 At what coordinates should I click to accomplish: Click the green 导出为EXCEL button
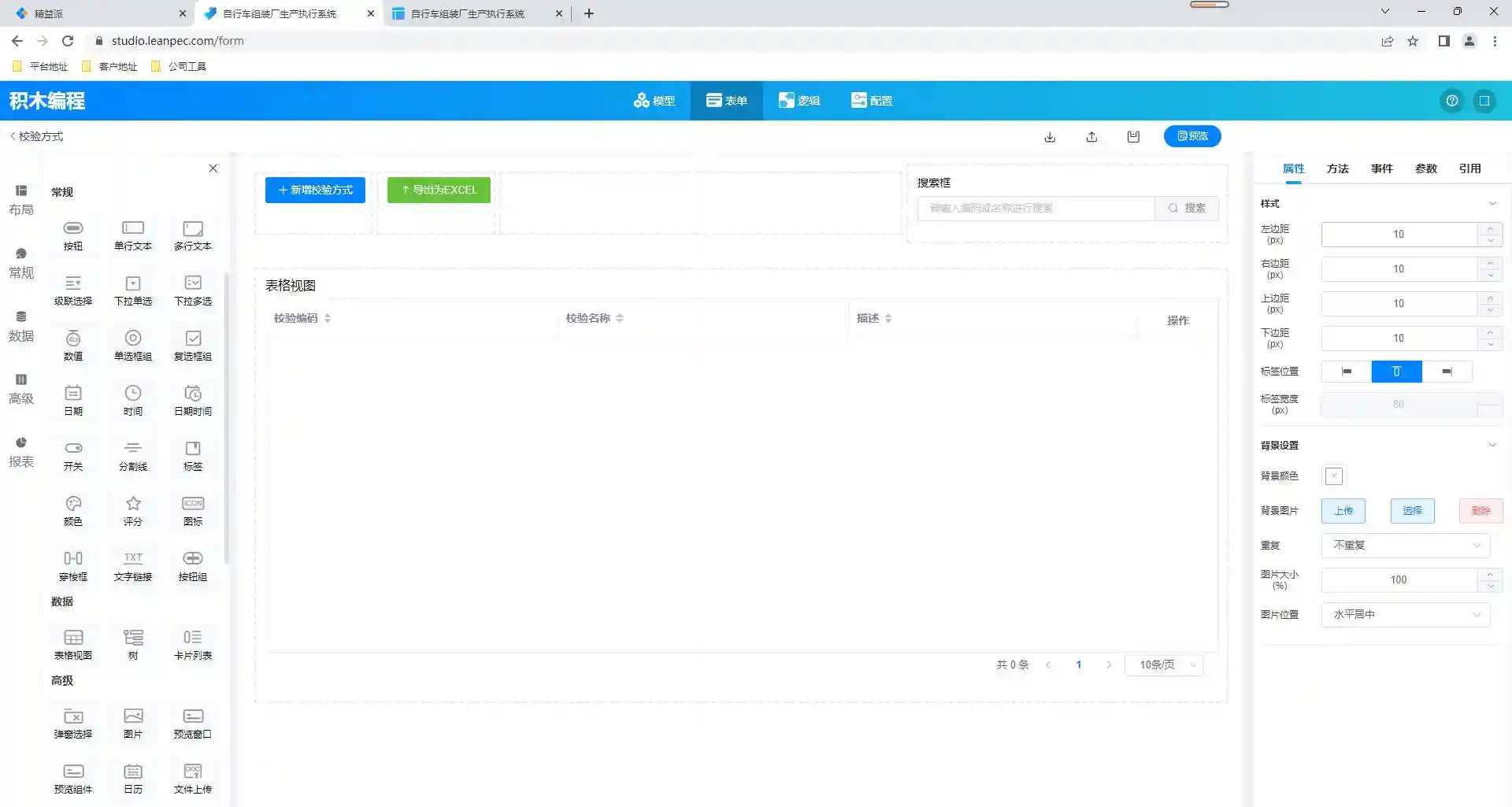point(439,190)
